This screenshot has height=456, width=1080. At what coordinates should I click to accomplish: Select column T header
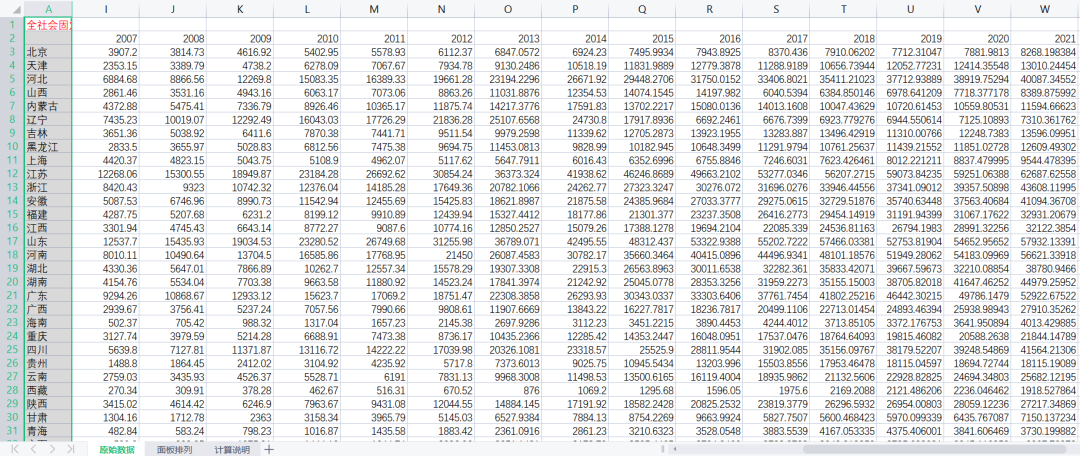pyautogui.click(x=844, y=8)
